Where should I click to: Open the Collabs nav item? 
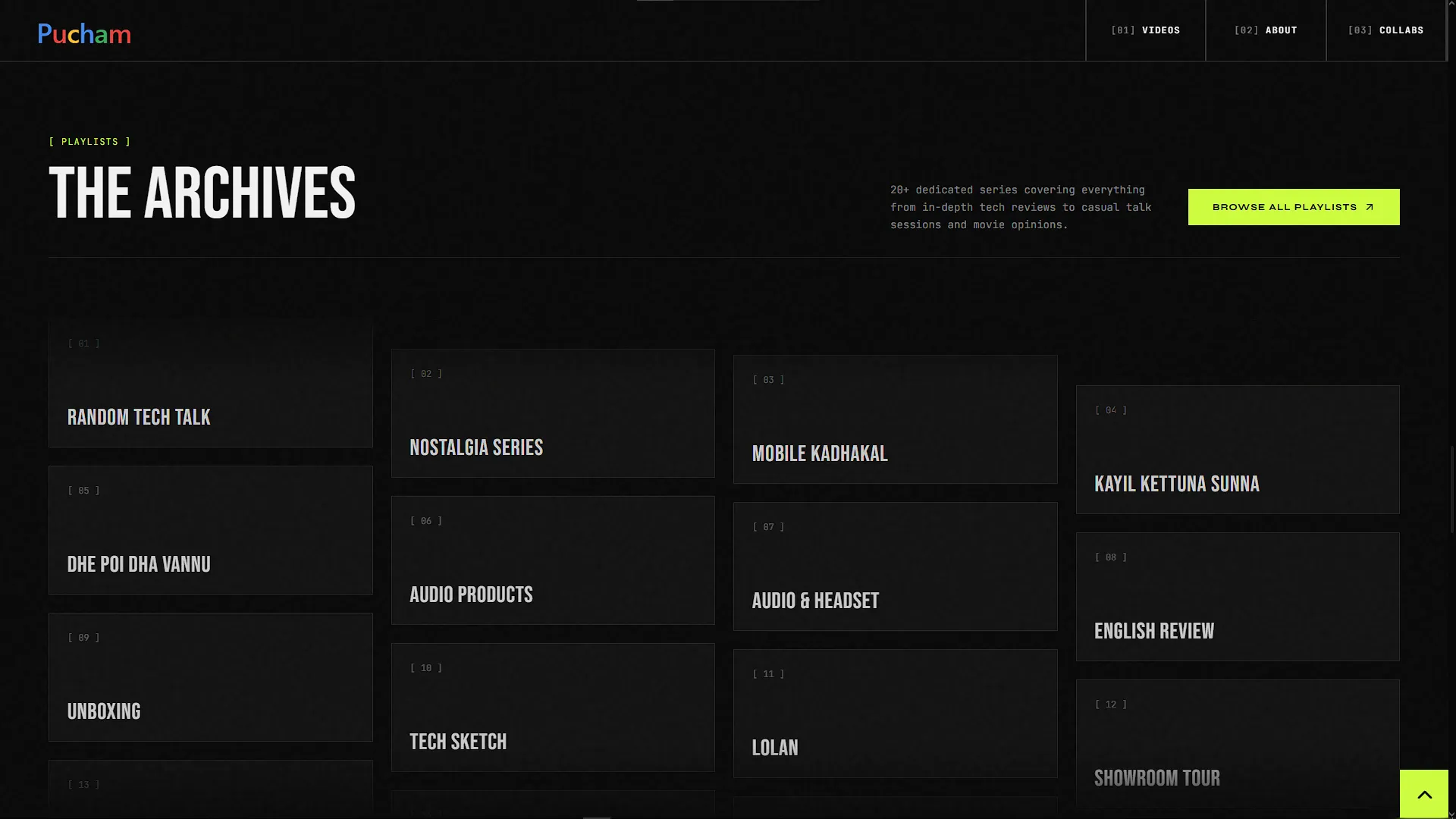pos(1385,30)
